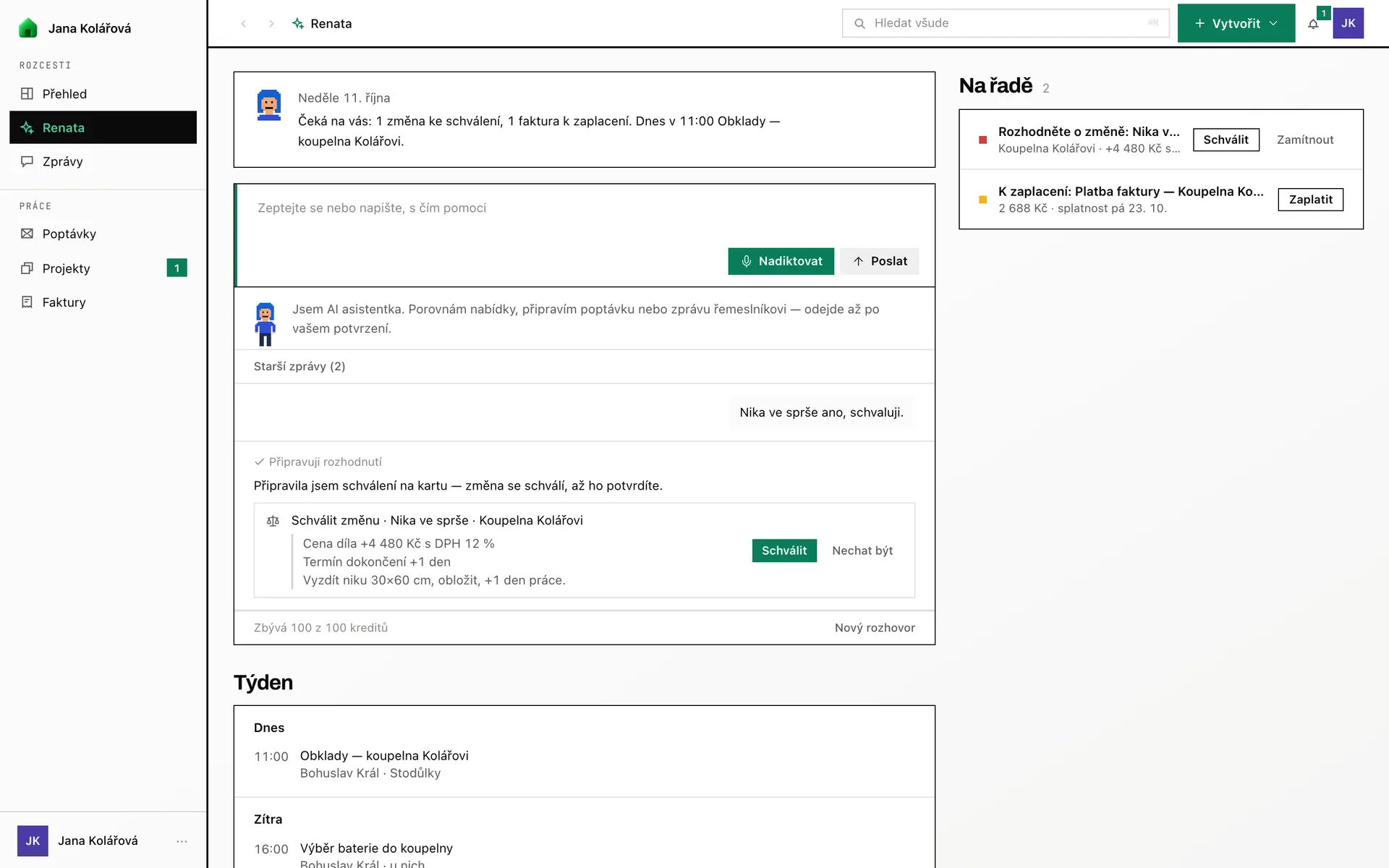Open Poptávky section
Viewport: 1389px width, 868px height.
click(103, 234)
